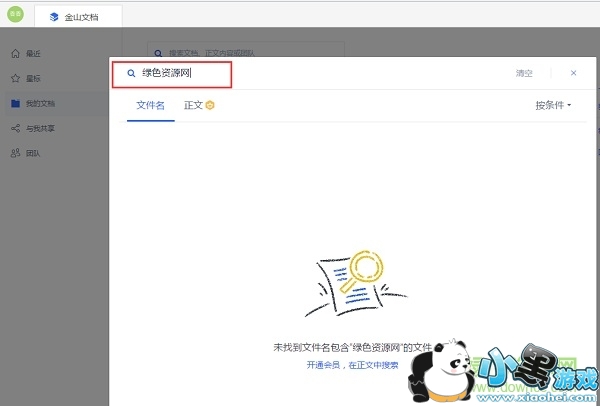Click 清空 to clear the search

click(524, 73)
